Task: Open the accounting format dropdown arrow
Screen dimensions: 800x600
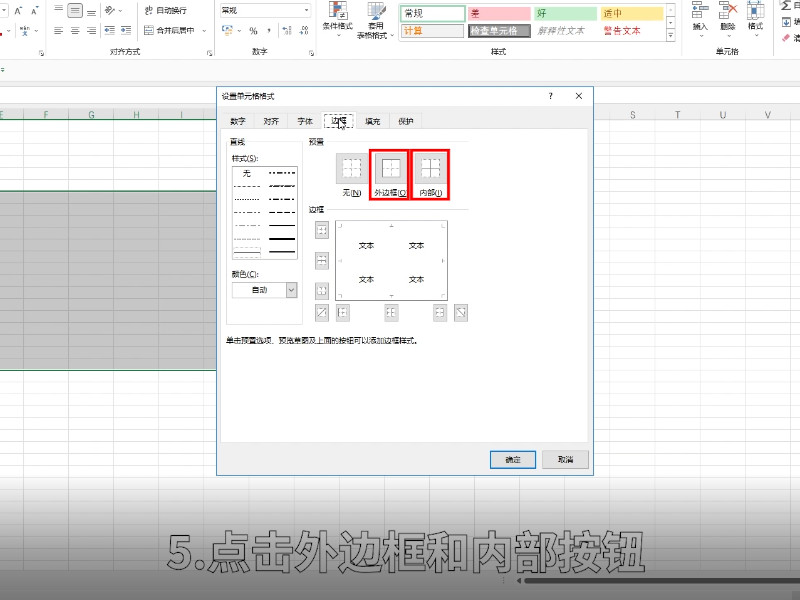Action: [x=239, y=31]
